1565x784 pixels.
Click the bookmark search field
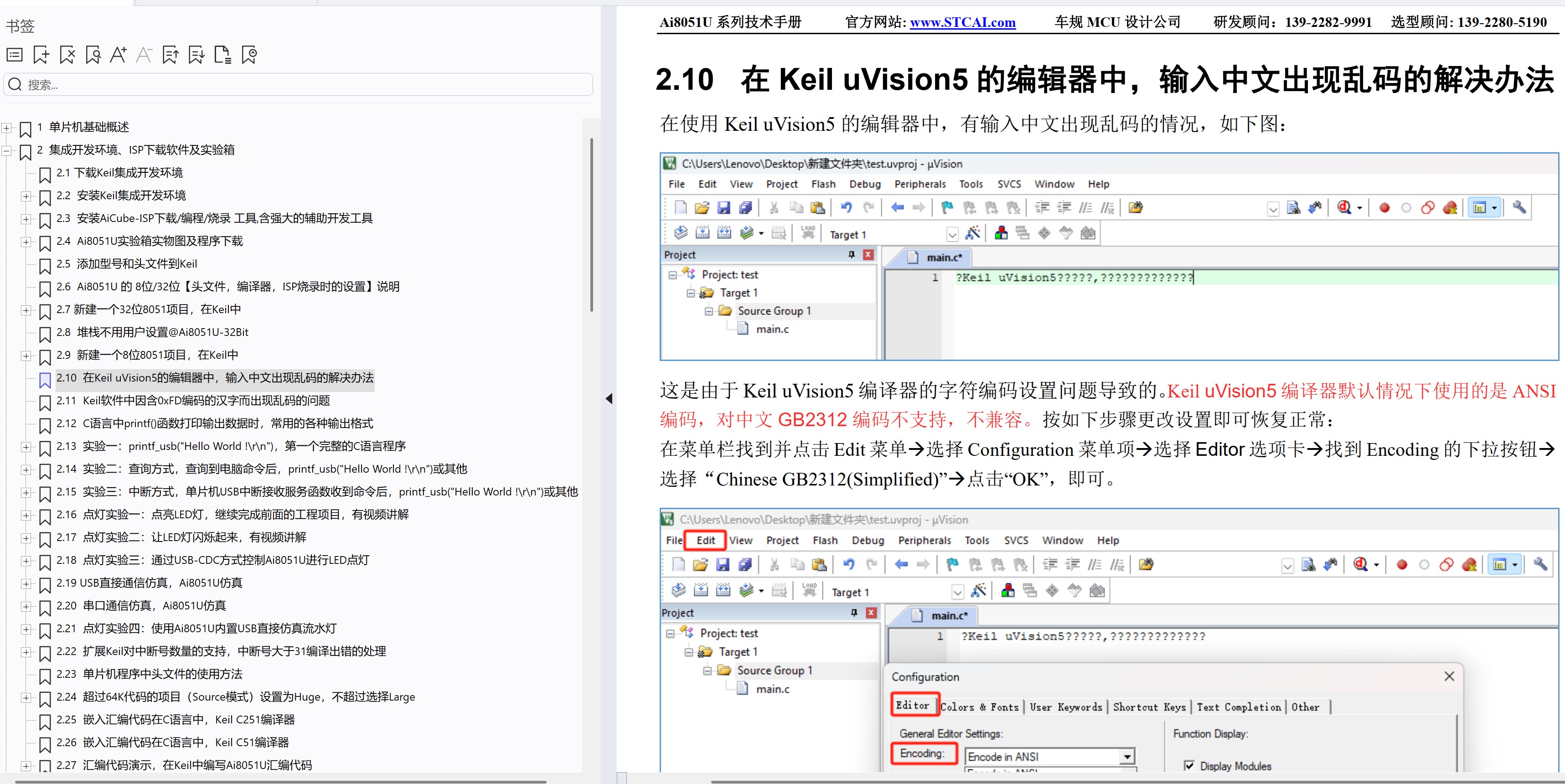tap(298, 84)
